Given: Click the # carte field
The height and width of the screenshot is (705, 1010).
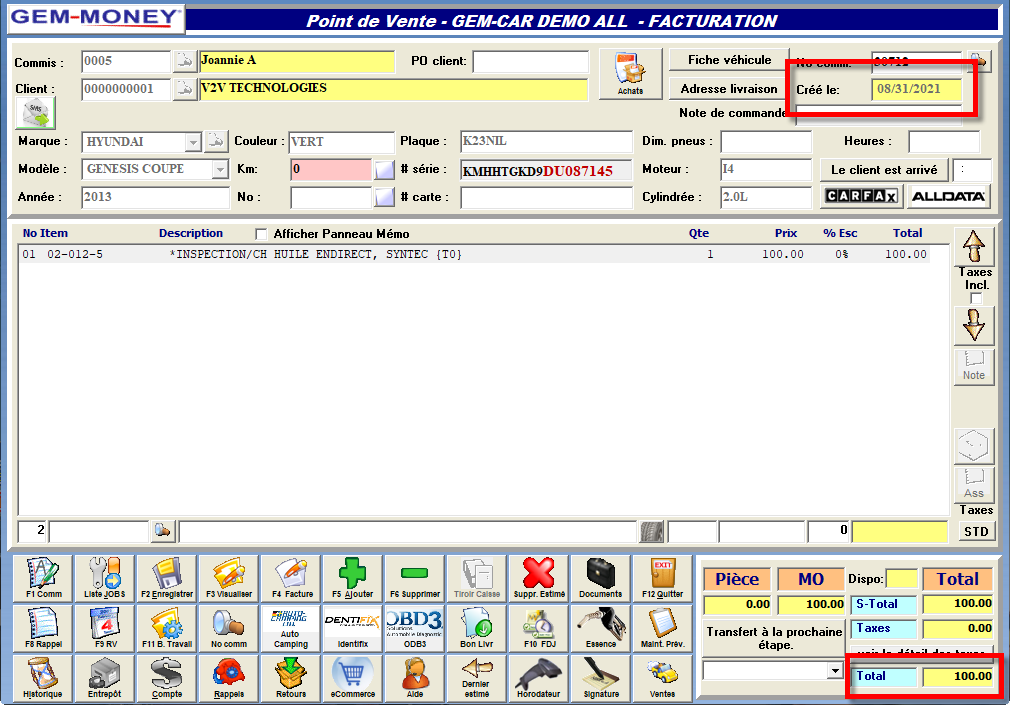Looking at the screenshot, I should click(x=546, y=197).
